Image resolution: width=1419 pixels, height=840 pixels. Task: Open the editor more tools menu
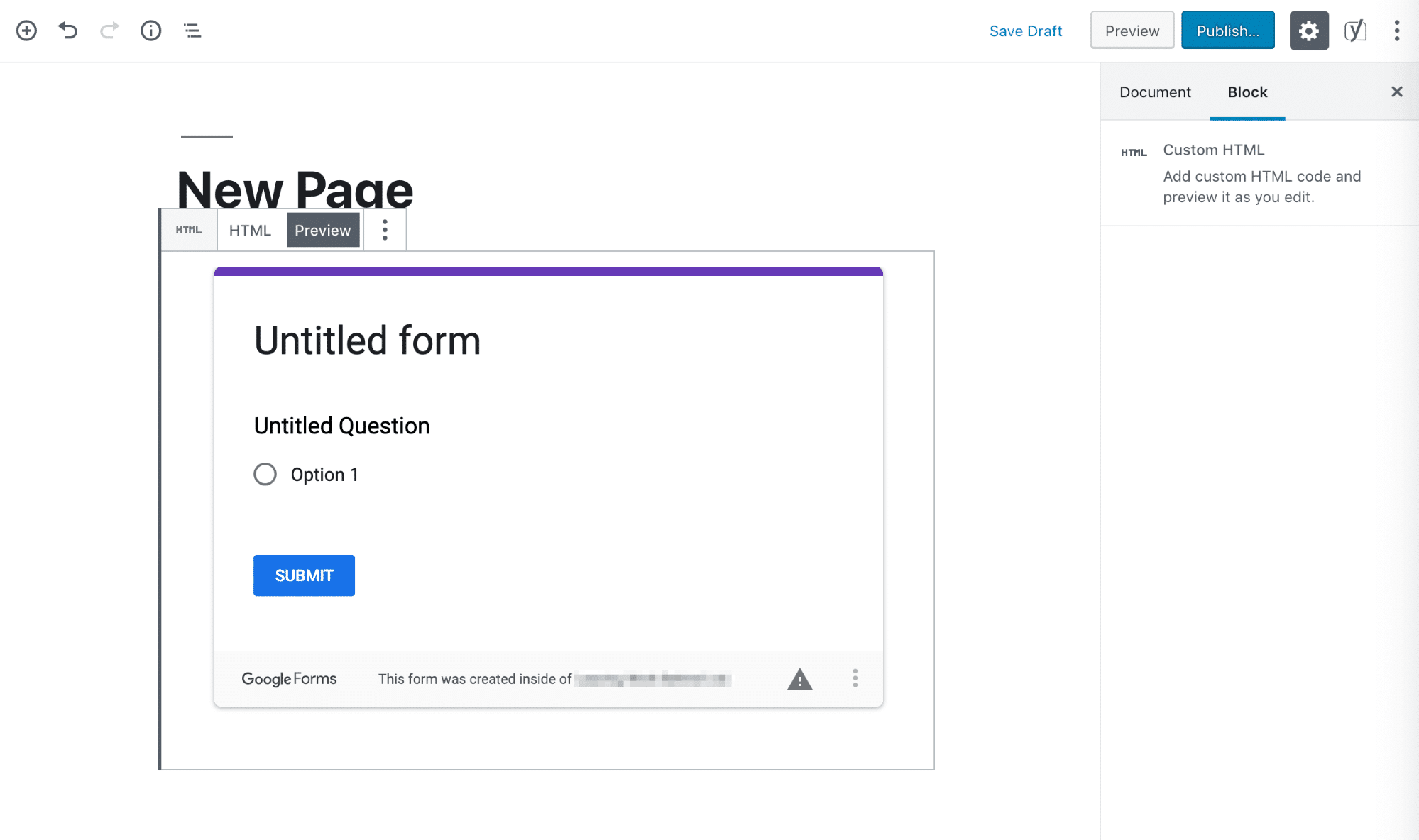(x=1395, y=31)
